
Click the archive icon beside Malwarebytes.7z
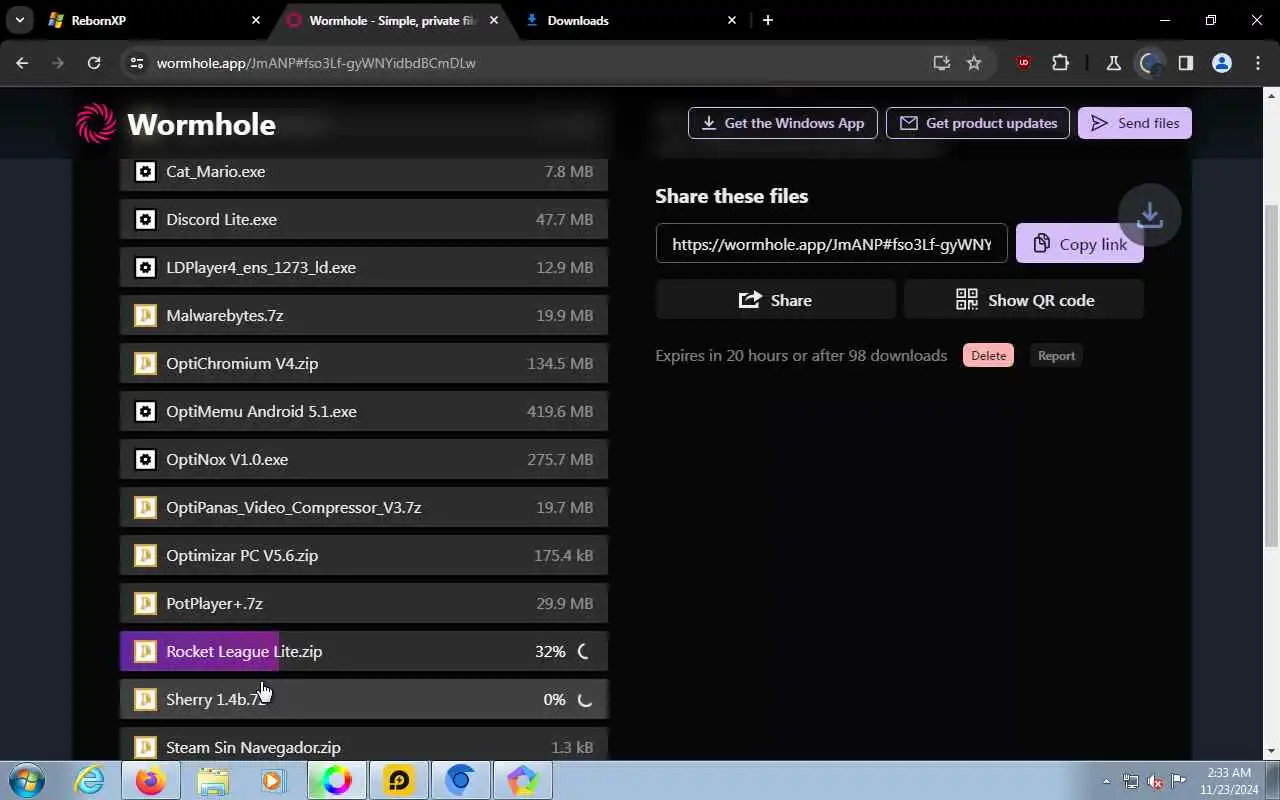145,315
